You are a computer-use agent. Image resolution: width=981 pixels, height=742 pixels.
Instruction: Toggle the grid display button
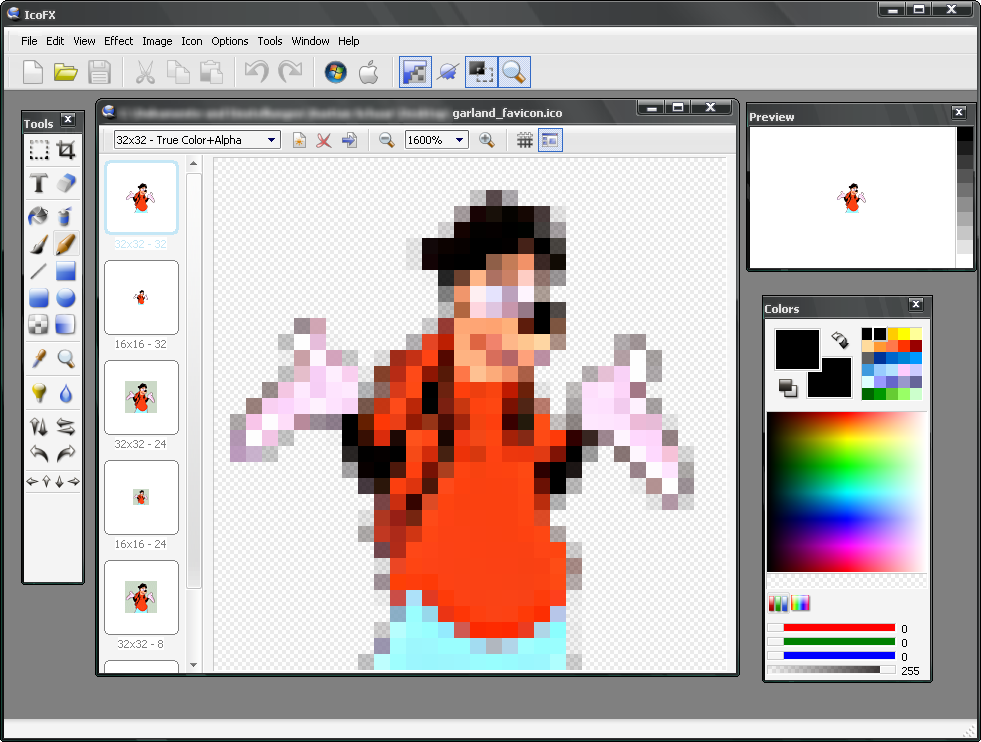point(524,140)
